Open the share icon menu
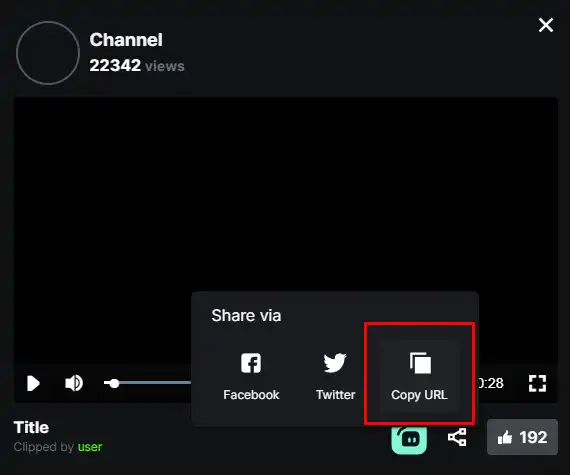 click(x=457, y=437)
